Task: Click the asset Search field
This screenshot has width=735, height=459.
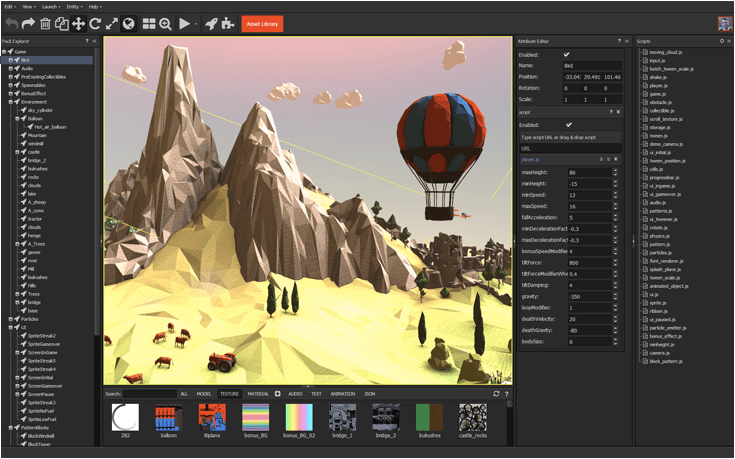Action: pyautogui.click(x=150, y=394)
